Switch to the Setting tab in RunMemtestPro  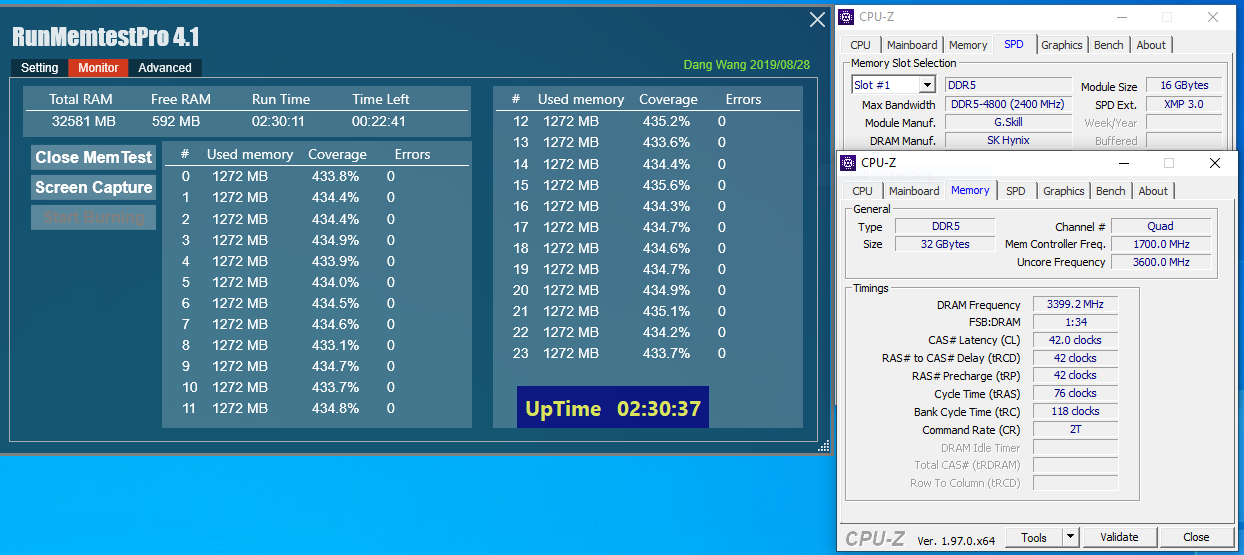tap(40, 68)
